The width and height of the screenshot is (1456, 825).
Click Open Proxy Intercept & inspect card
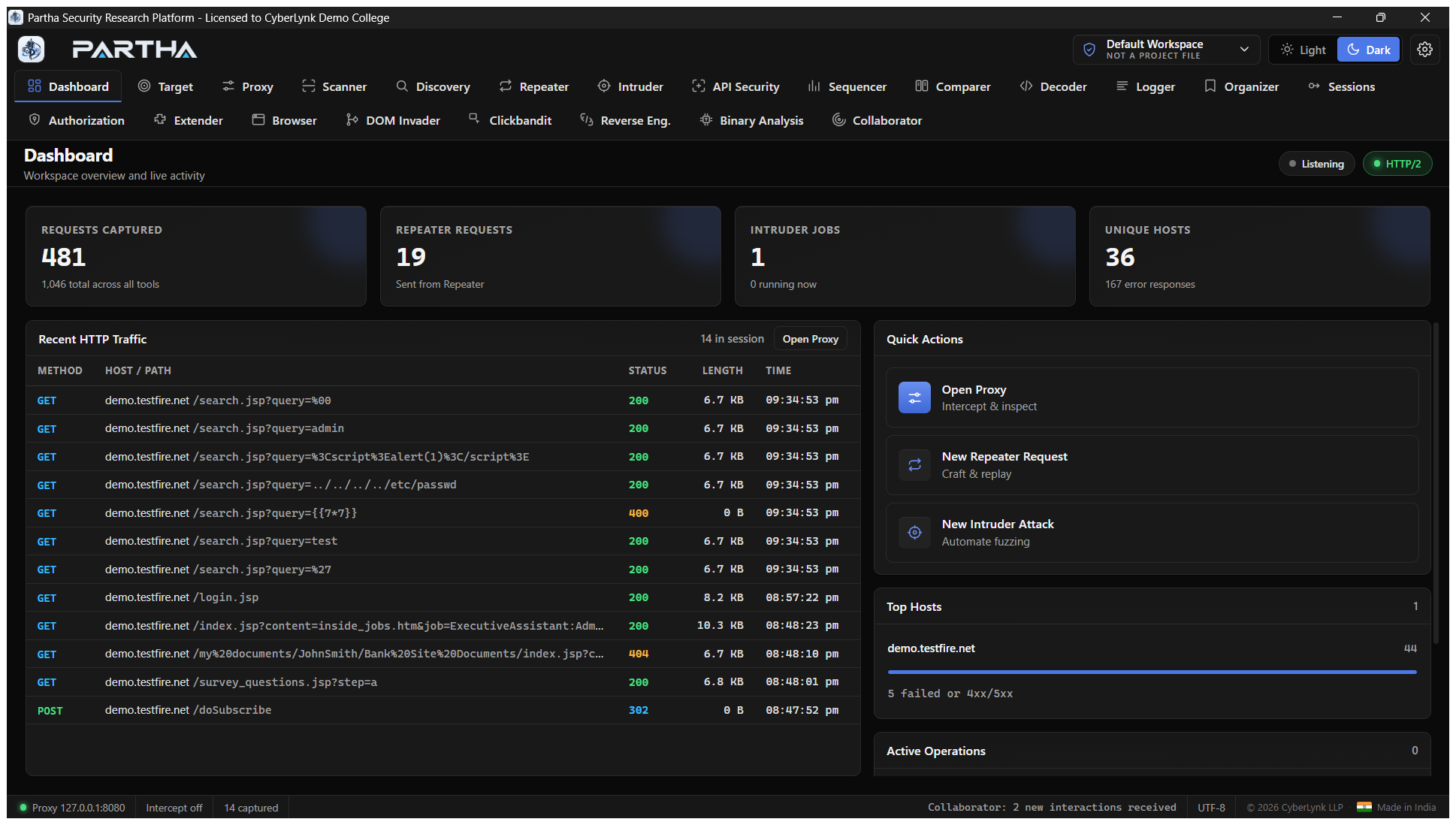[x=1152, y=397]
